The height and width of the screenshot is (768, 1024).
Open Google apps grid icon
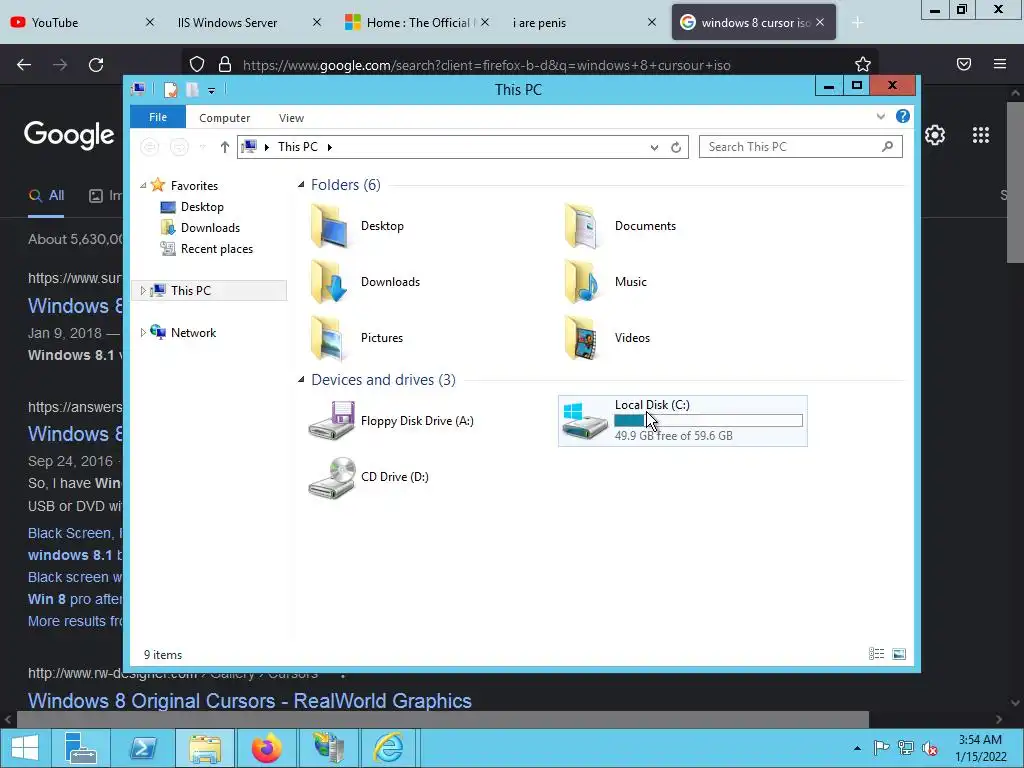[980, 135]
